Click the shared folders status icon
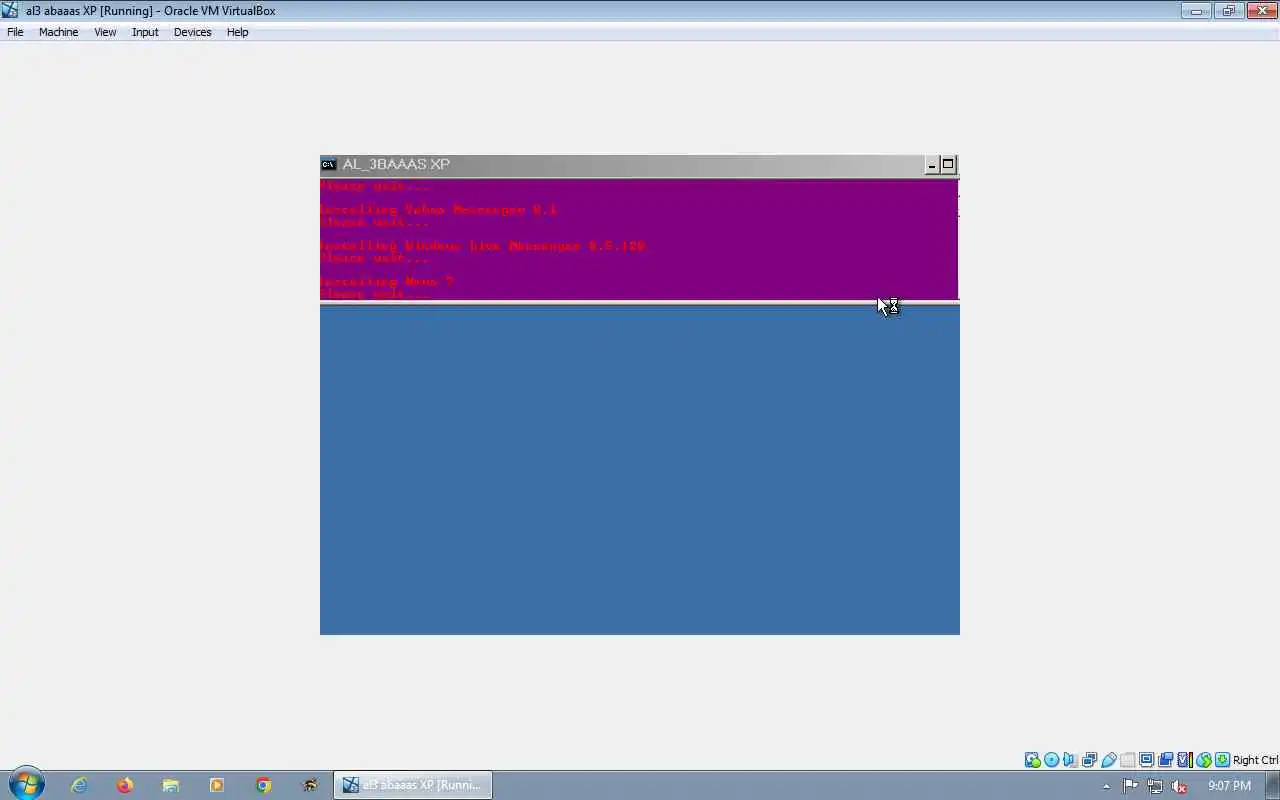 pyautogui.click(x=1127, y=760)
